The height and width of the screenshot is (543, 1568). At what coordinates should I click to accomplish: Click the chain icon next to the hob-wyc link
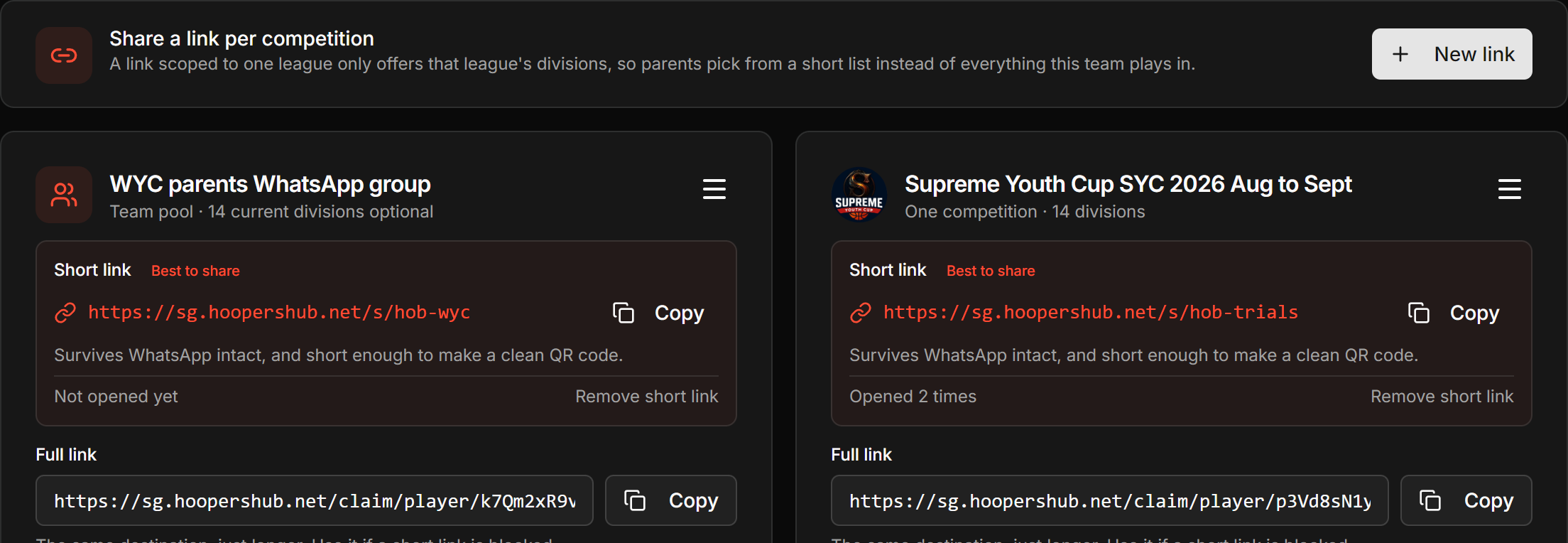click(65, 313)
